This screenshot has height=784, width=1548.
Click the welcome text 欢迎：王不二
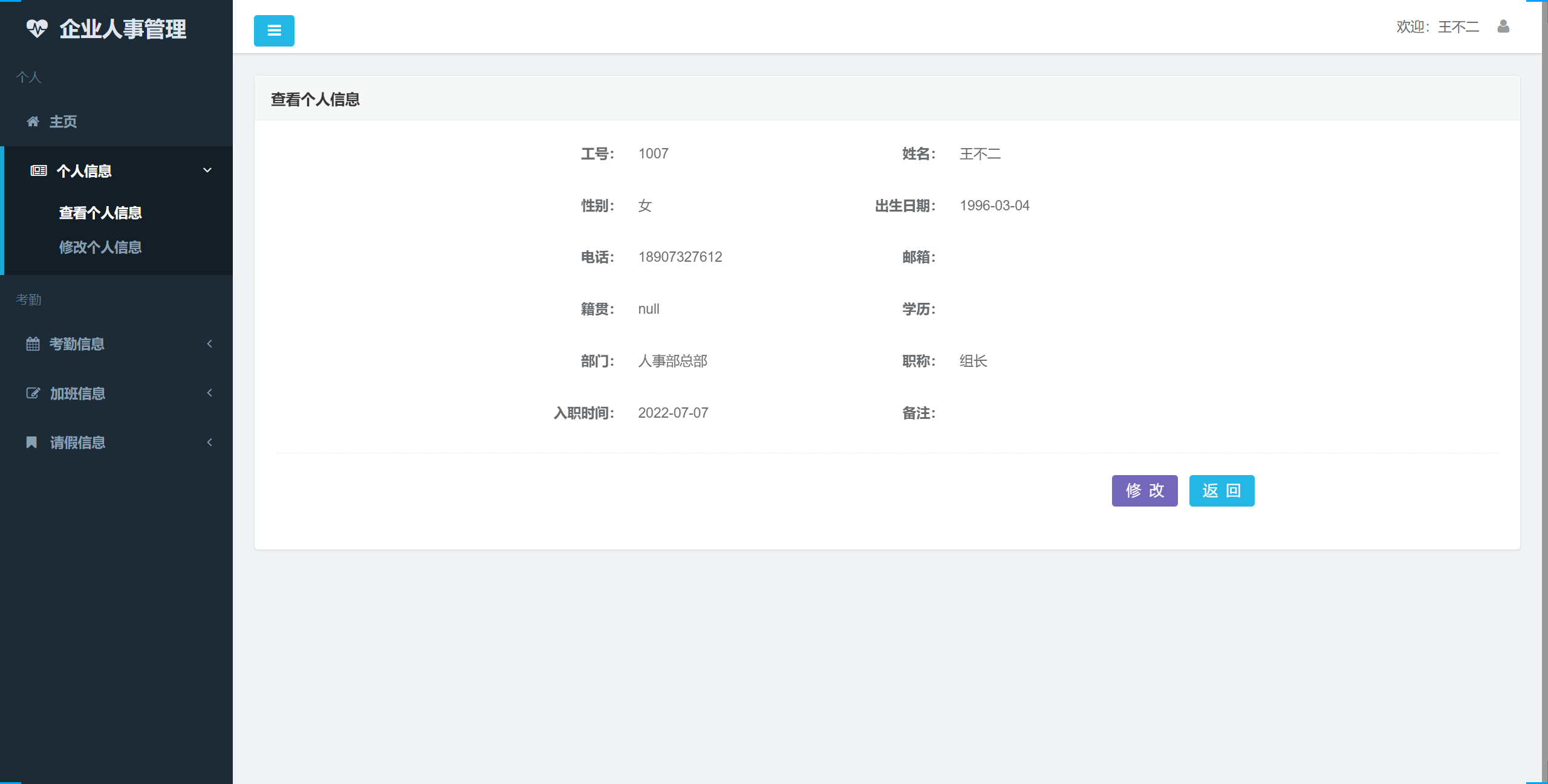1437,27
